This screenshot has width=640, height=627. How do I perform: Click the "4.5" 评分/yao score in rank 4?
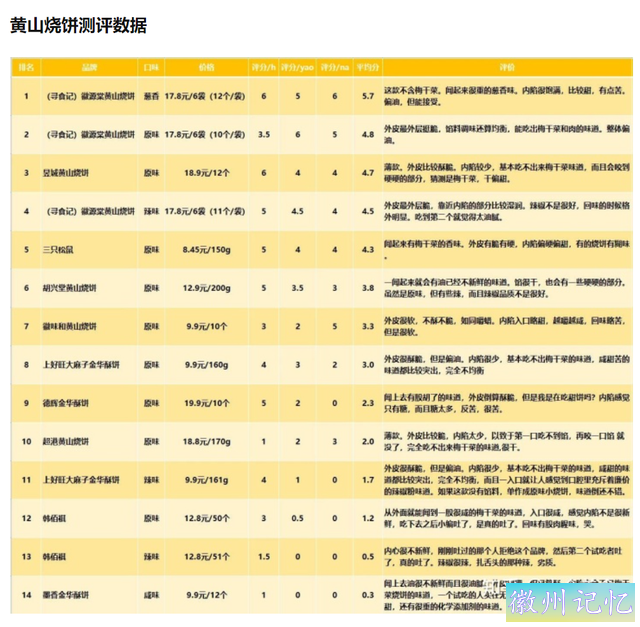(298, 211)
